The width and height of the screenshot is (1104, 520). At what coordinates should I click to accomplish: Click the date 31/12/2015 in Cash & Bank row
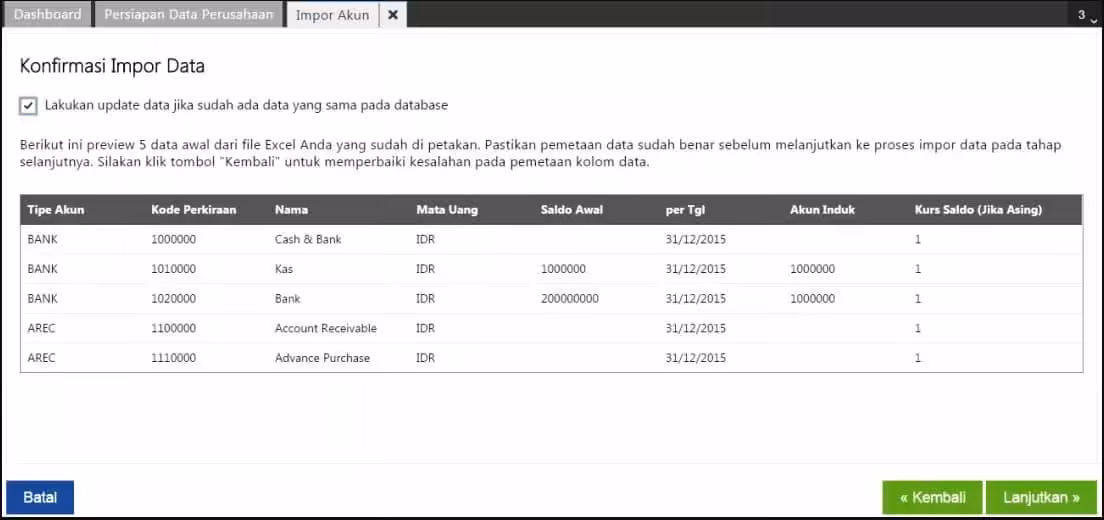click(696, 239)
